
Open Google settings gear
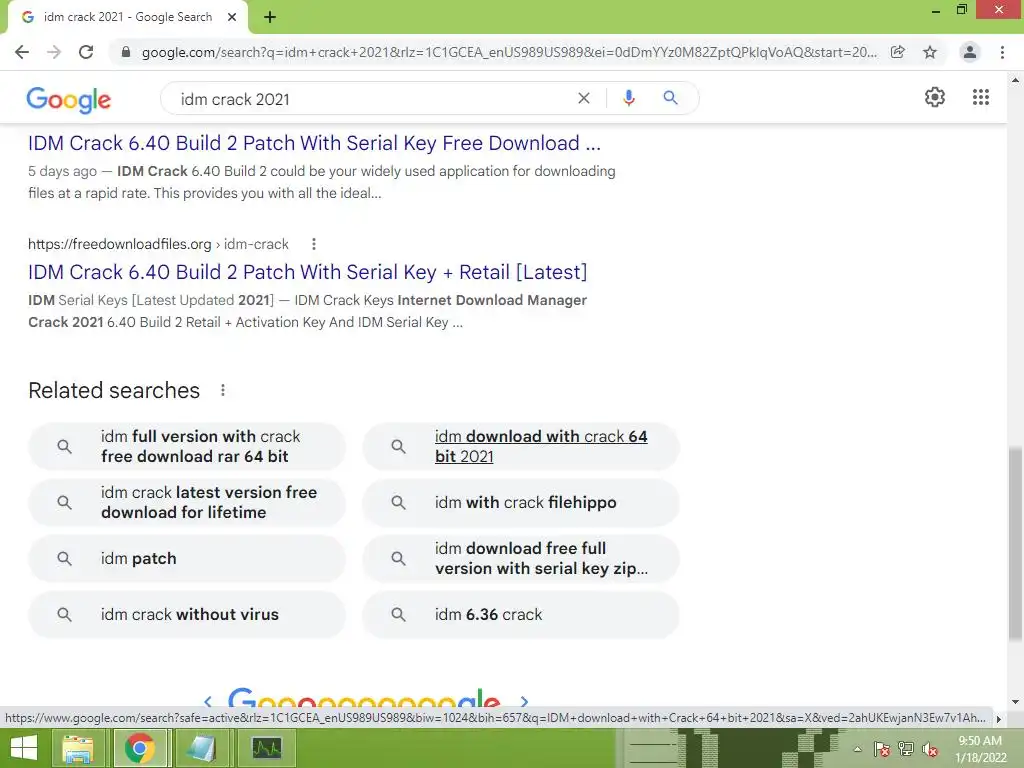click(x=935, y=97)
